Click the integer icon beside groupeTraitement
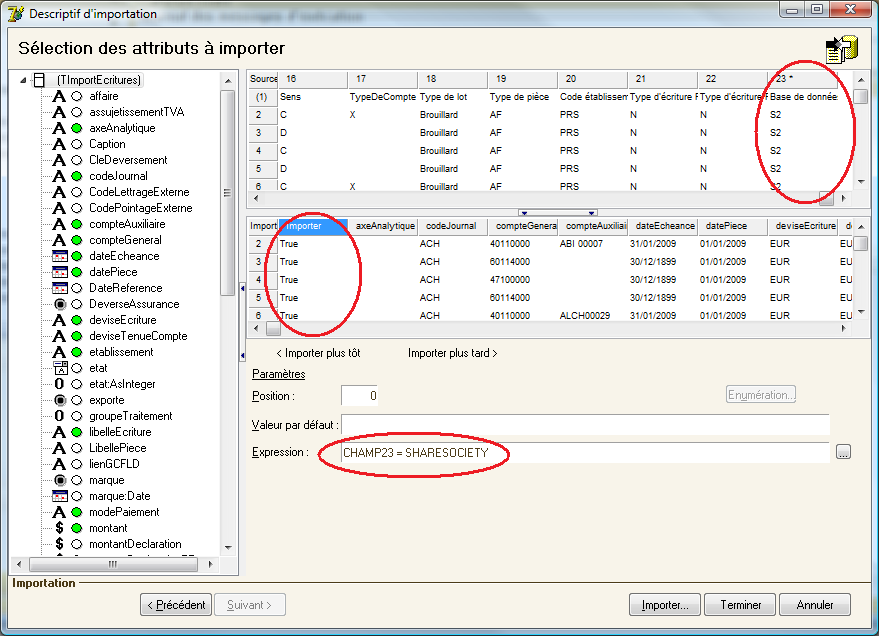The width and height of the screenshot is (879, 636). tap(59, 416)
